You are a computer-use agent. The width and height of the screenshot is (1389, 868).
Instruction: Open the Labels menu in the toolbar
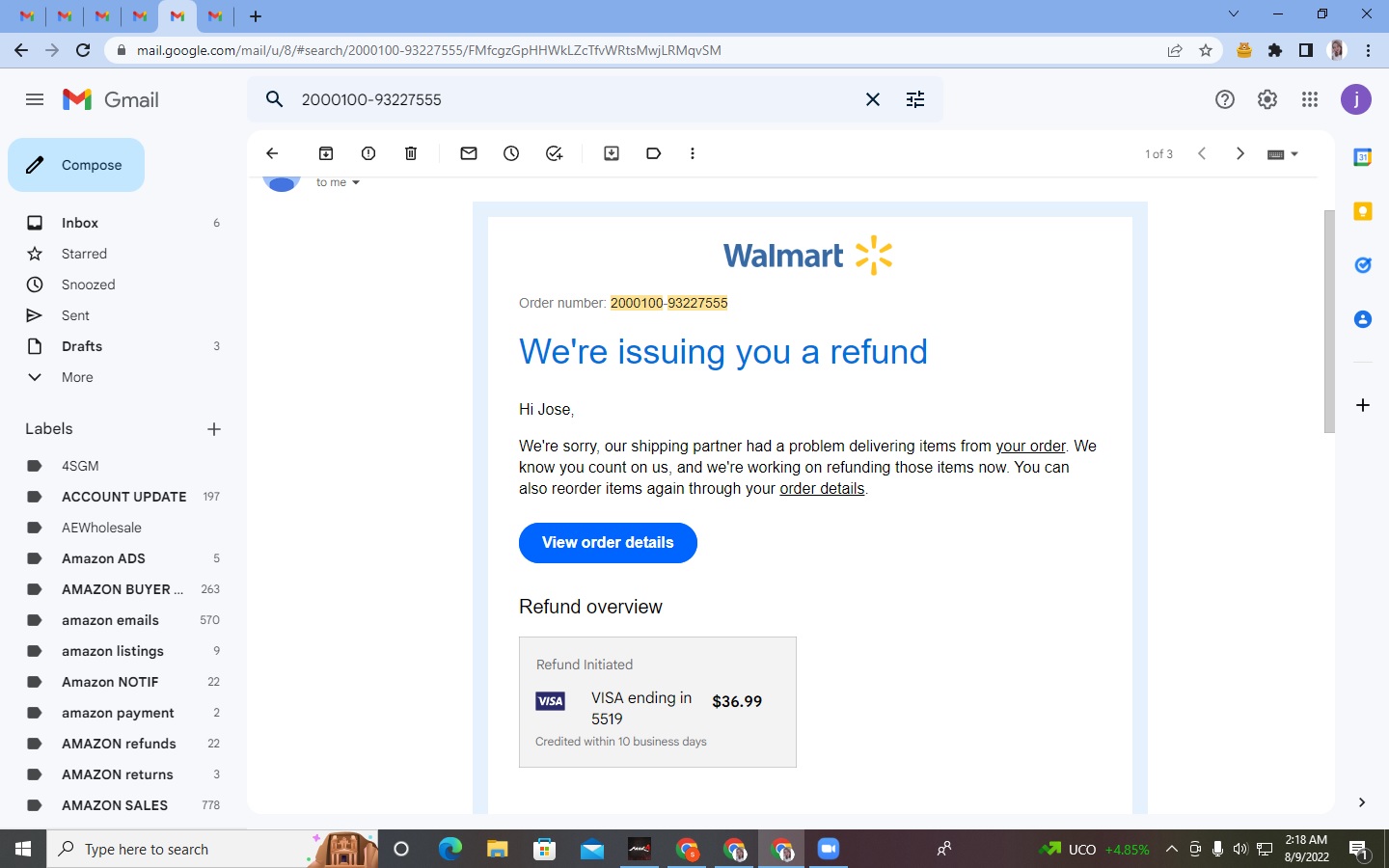654,153
